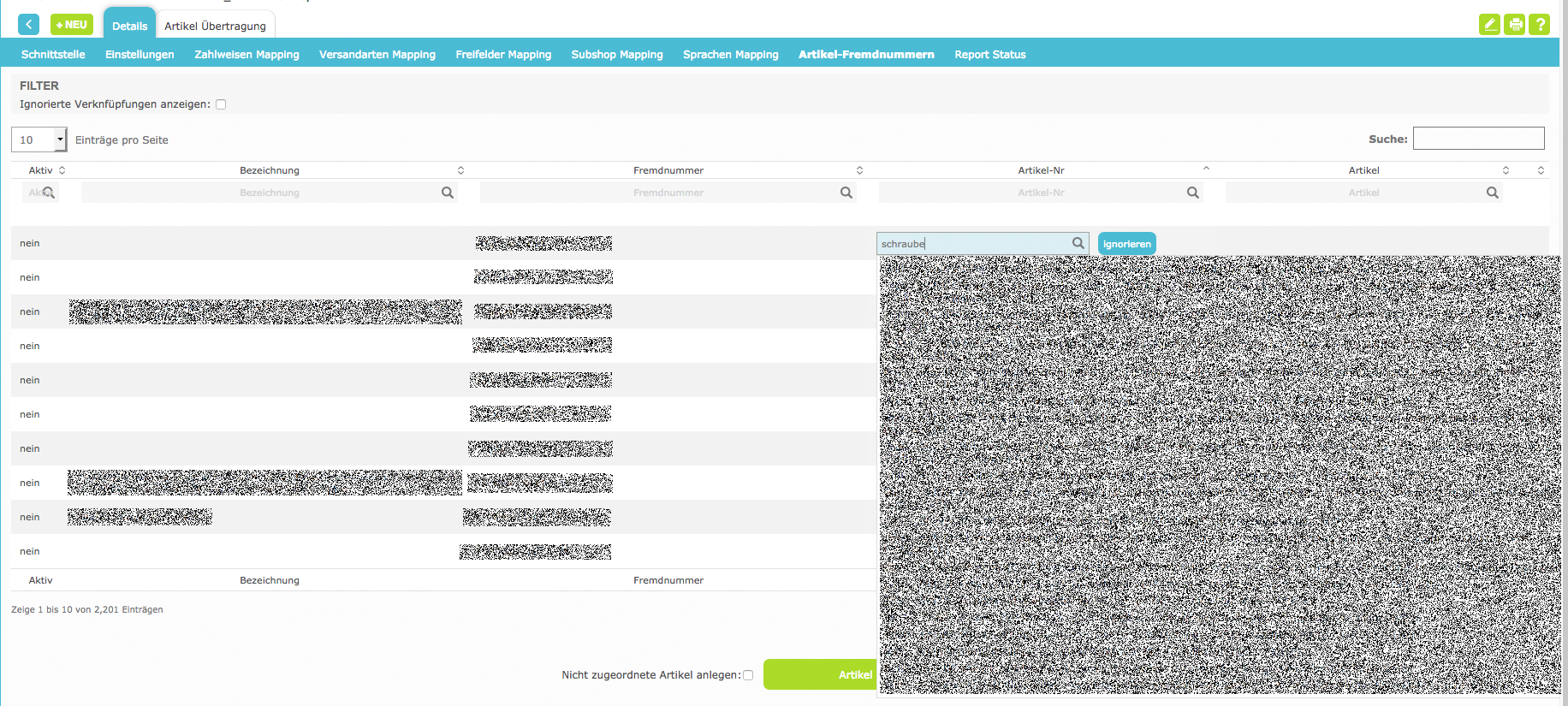Screen dimensions: 1568x706
Task: Click magnifier icon in Artikel-Nr filter
Action: pos(1192,193)
